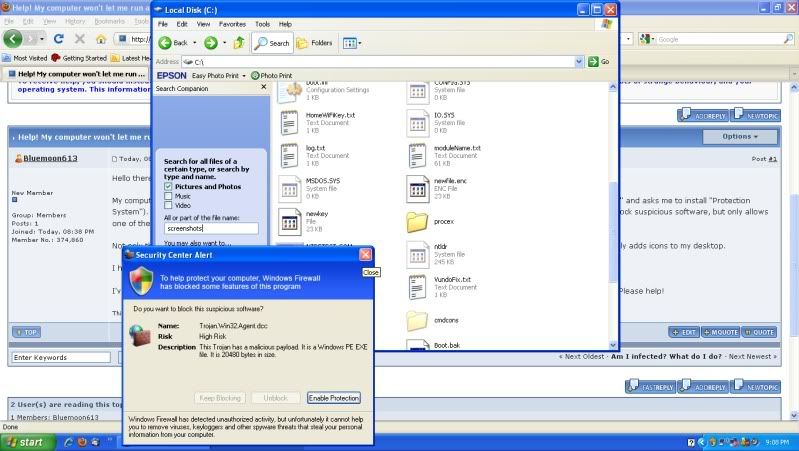
Task: Click the greyed Unblock button in alert
Action: [276, 398]
